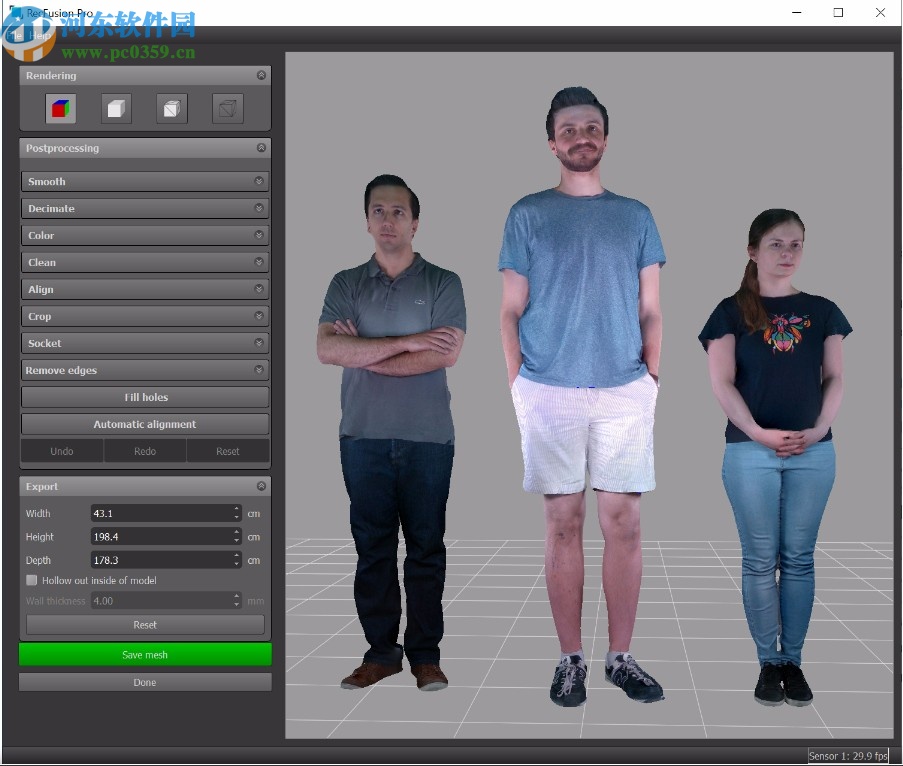Click the Width value input field

(x=160, y=514)
